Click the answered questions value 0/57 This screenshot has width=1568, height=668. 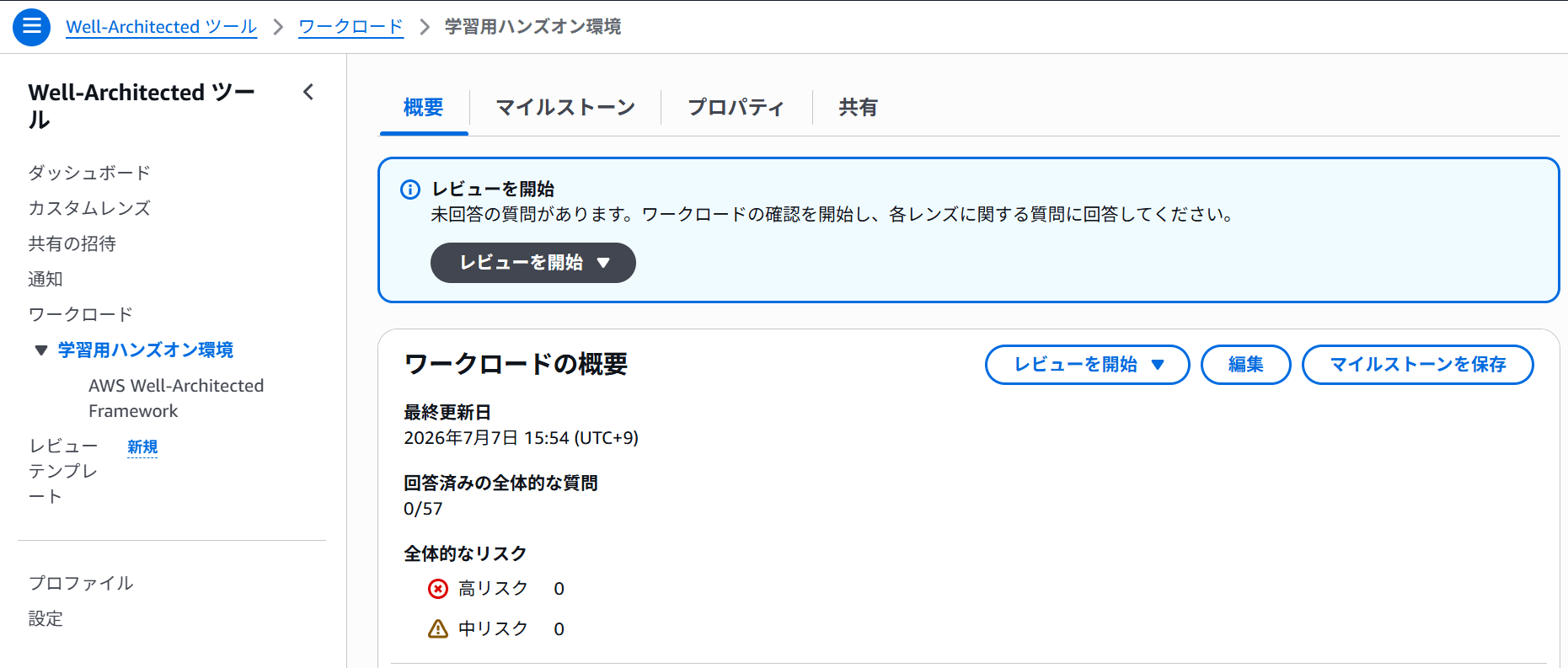[x=423, y=509]
